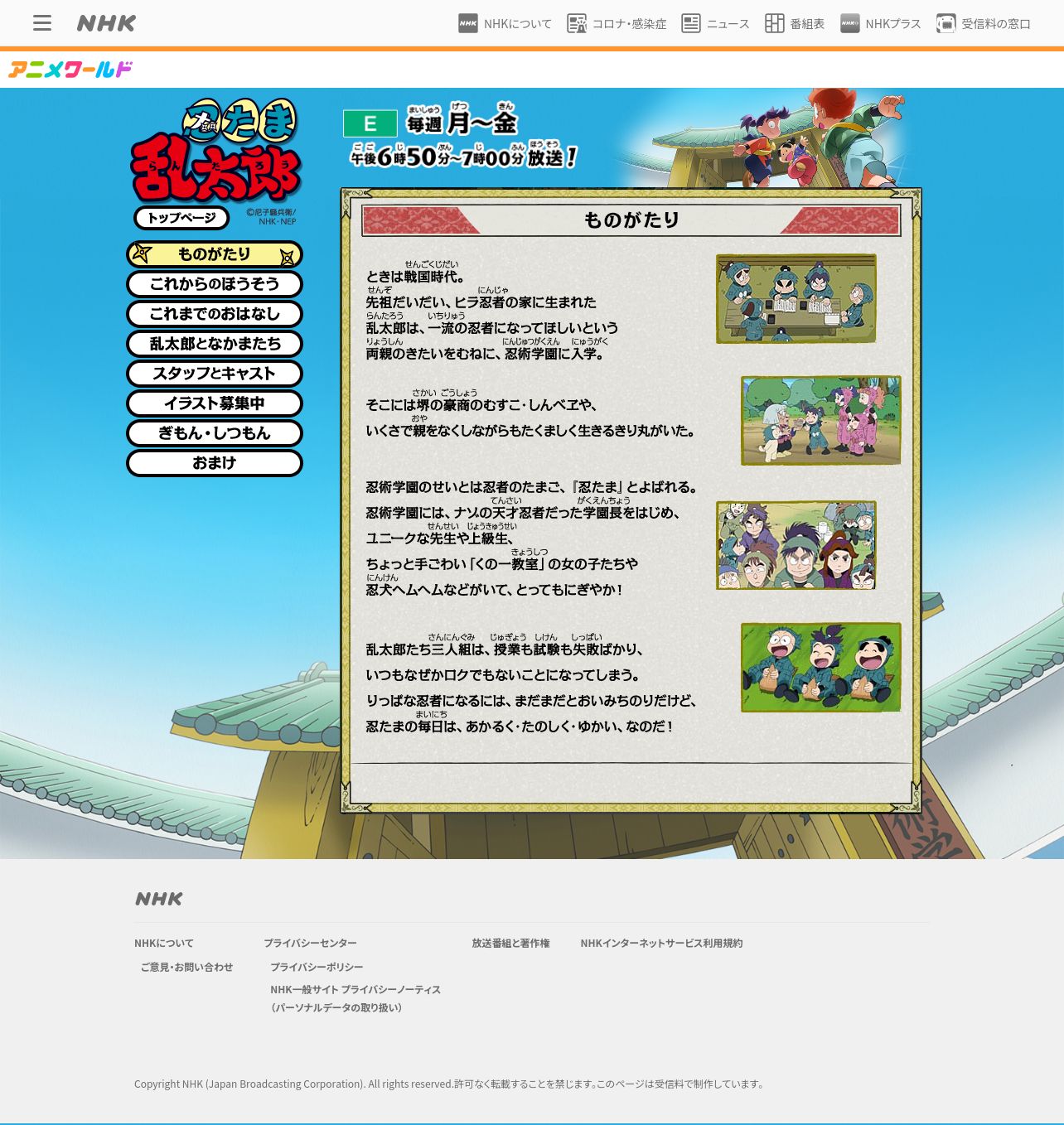Click the ものがたり section heading

tap(631, 220)
